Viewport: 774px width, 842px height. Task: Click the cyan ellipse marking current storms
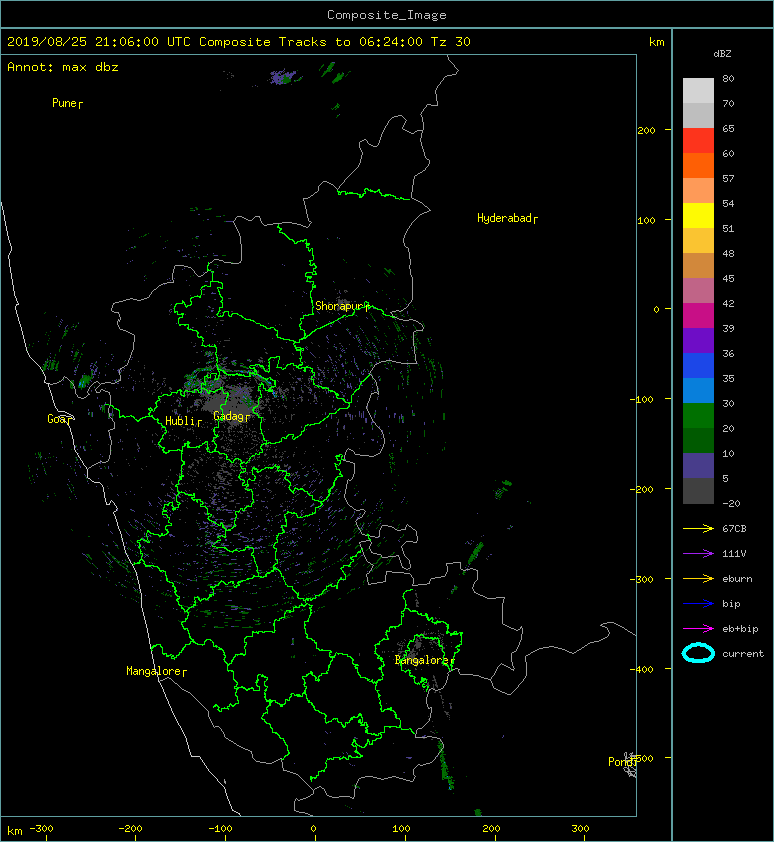tap(698, 653)
